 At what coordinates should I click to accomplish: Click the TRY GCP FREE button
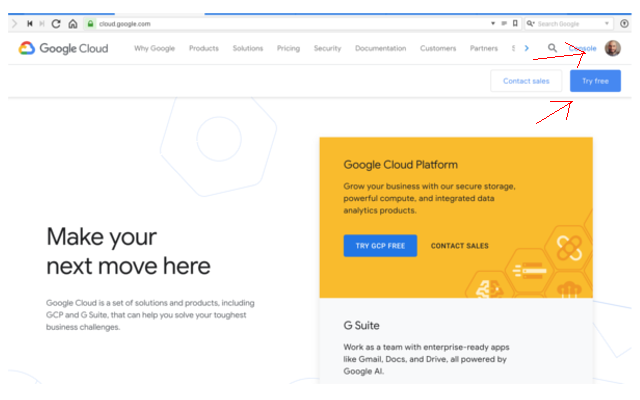pyautogui.click(x=380, y=246)
